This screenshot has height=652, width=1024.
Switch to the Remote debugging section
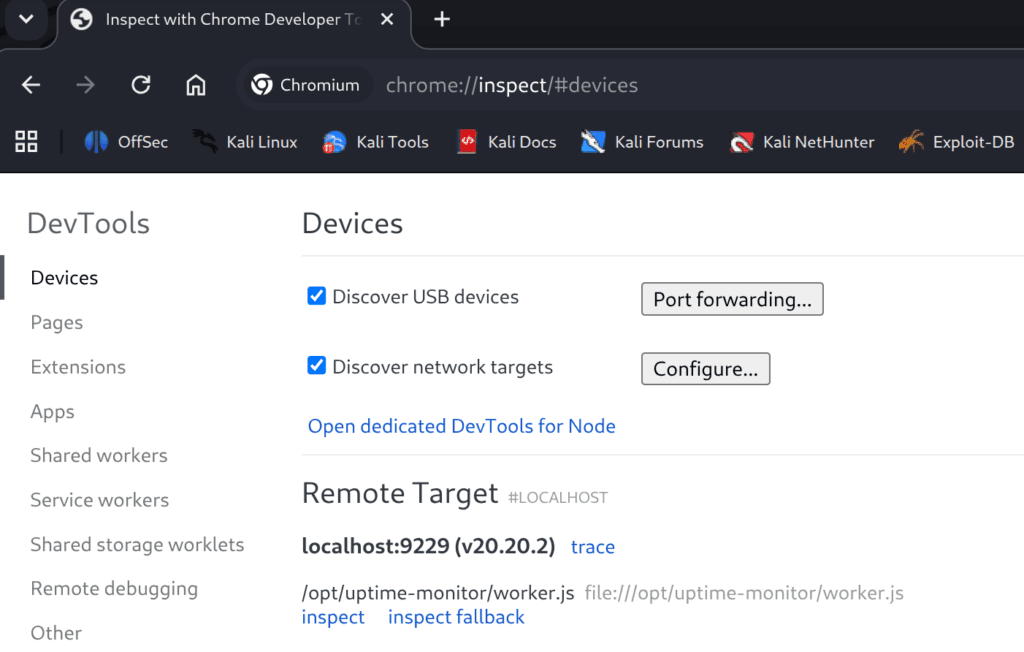(x=114, y=589)
